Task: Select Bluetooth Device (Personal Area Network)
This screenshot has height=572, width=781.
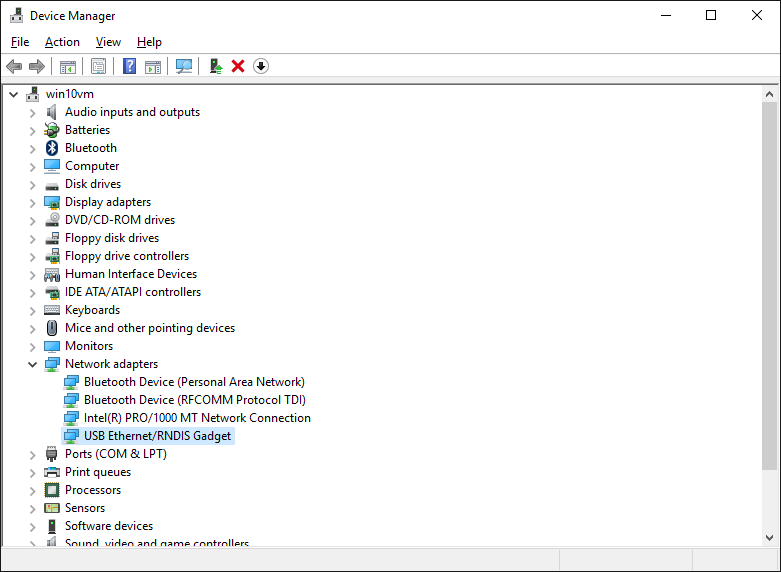Action: pyautogui.click(x=194, y=382)
